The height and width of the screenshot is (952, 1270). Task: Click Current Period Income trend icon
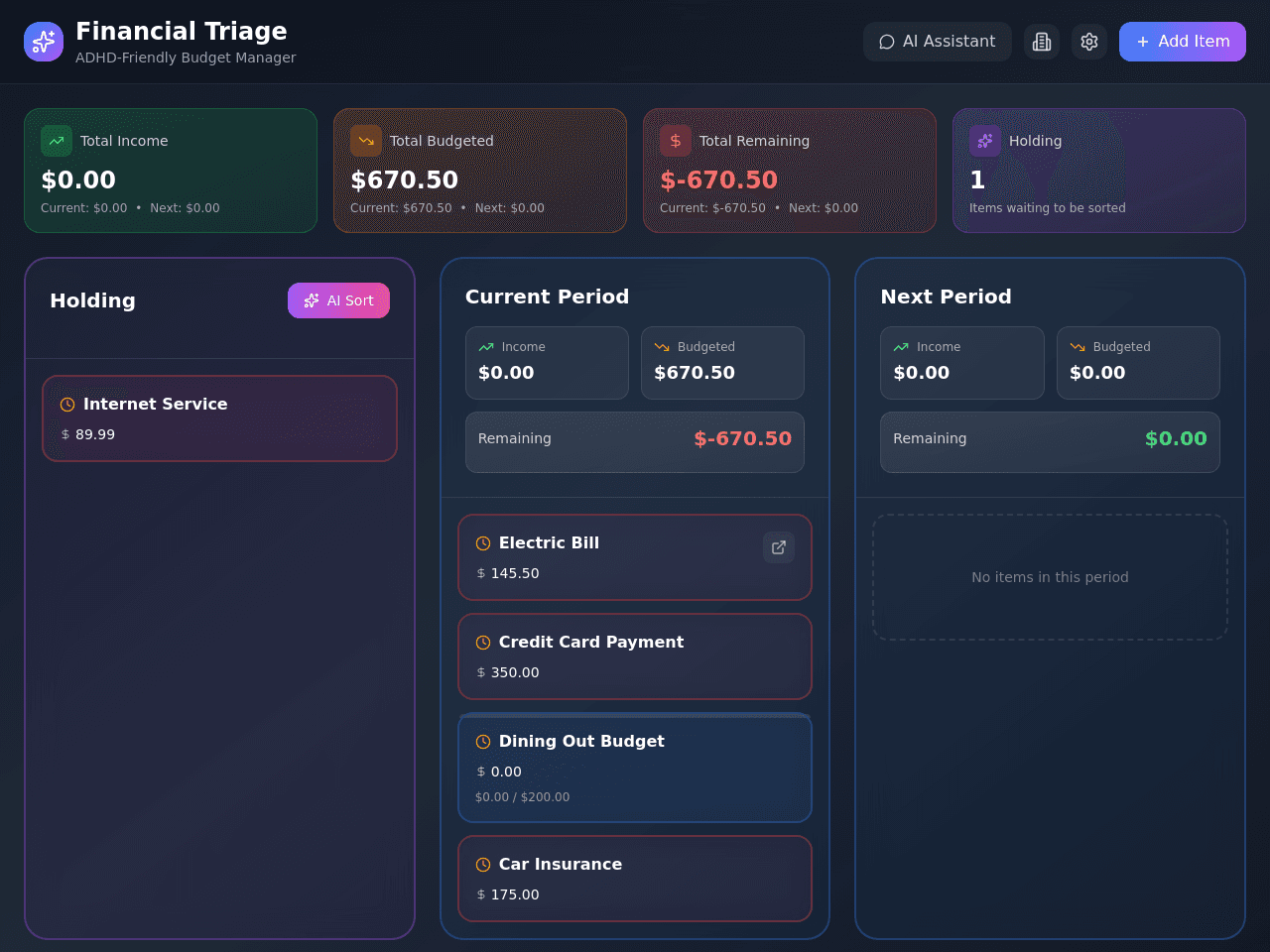point(486,347)
